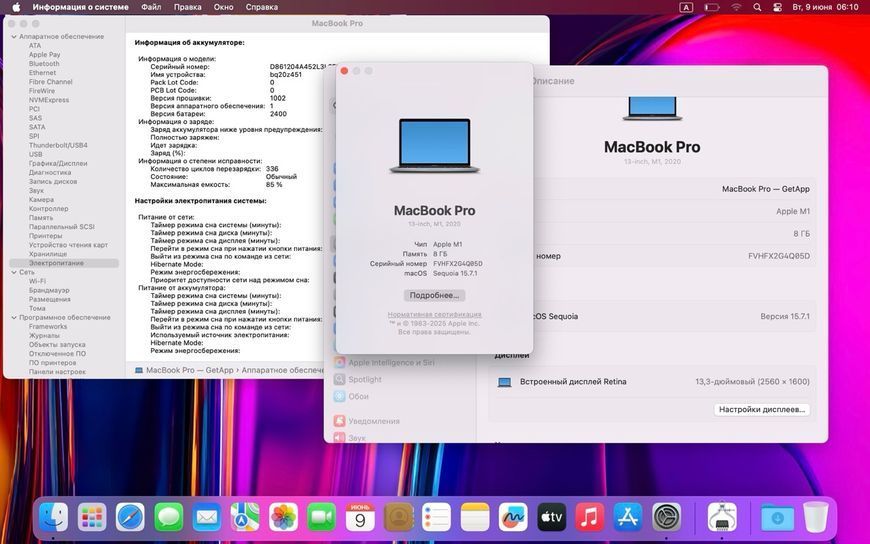The width and height of the screenshot is (870, 544).
Task: Launch Music from the Dock
Action: click(x=590, y=517)
